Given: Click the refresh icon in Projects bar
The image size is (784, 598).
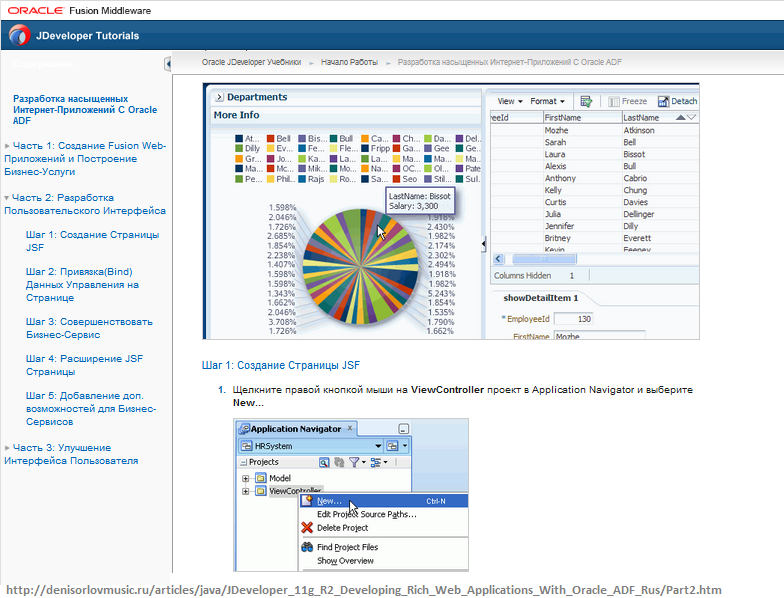Looking at the screenshot, I should (339, 462).
